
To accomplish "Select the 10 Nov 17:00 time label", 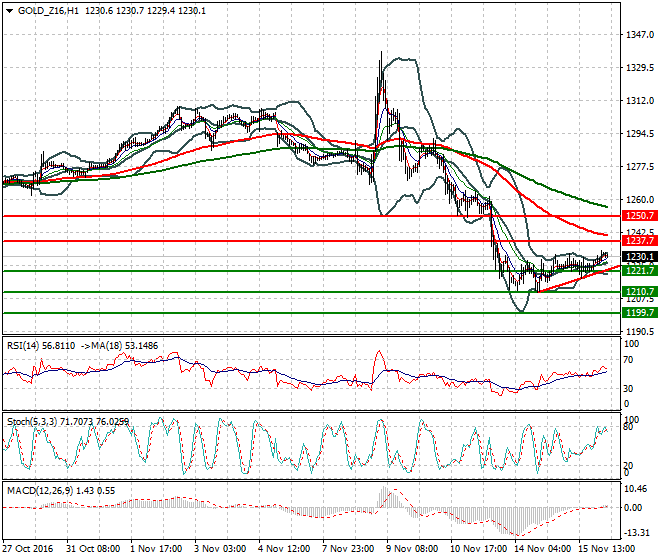I will (x=478, y=549).
